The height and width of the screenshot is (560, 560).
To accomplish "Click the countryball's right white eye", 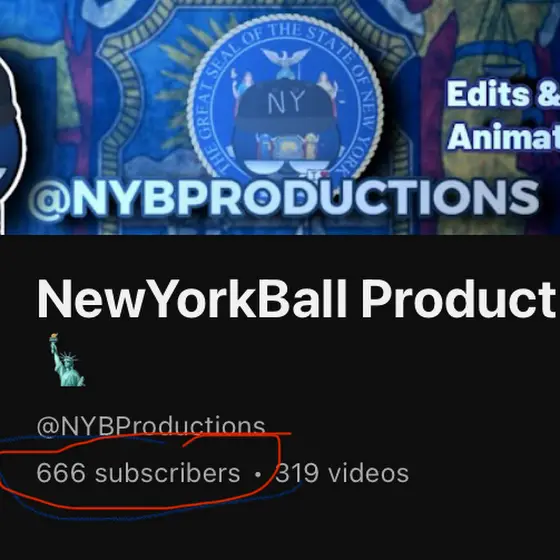I will click(x=309, y=167).
